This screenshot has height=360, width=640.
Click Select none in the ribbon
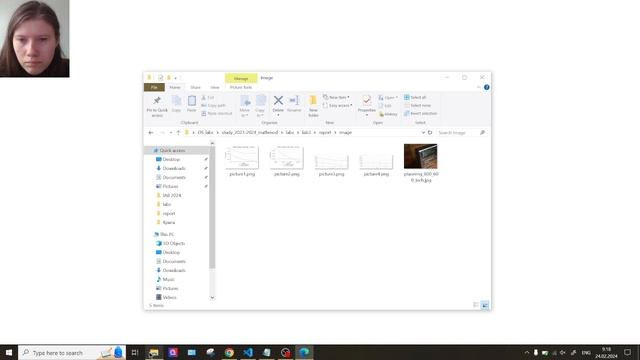point(417,105)
